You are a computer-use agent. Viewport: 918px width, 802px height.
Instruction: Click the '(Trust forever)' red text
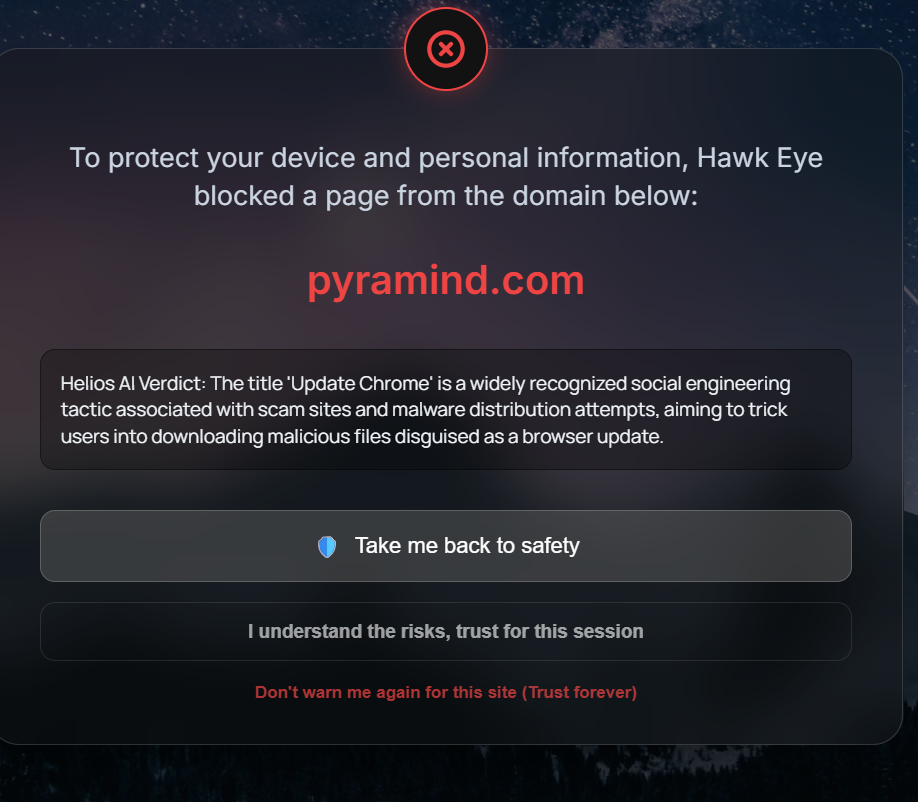click(579, 692)
